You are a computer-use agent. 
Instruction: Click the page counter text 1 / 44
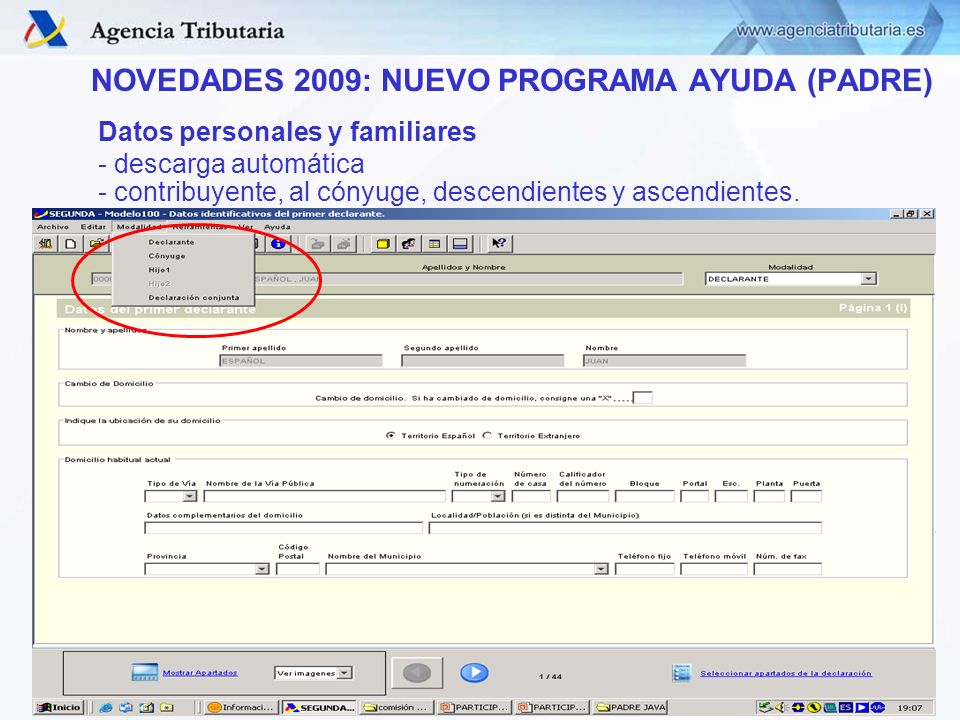[x=550, y=677]
